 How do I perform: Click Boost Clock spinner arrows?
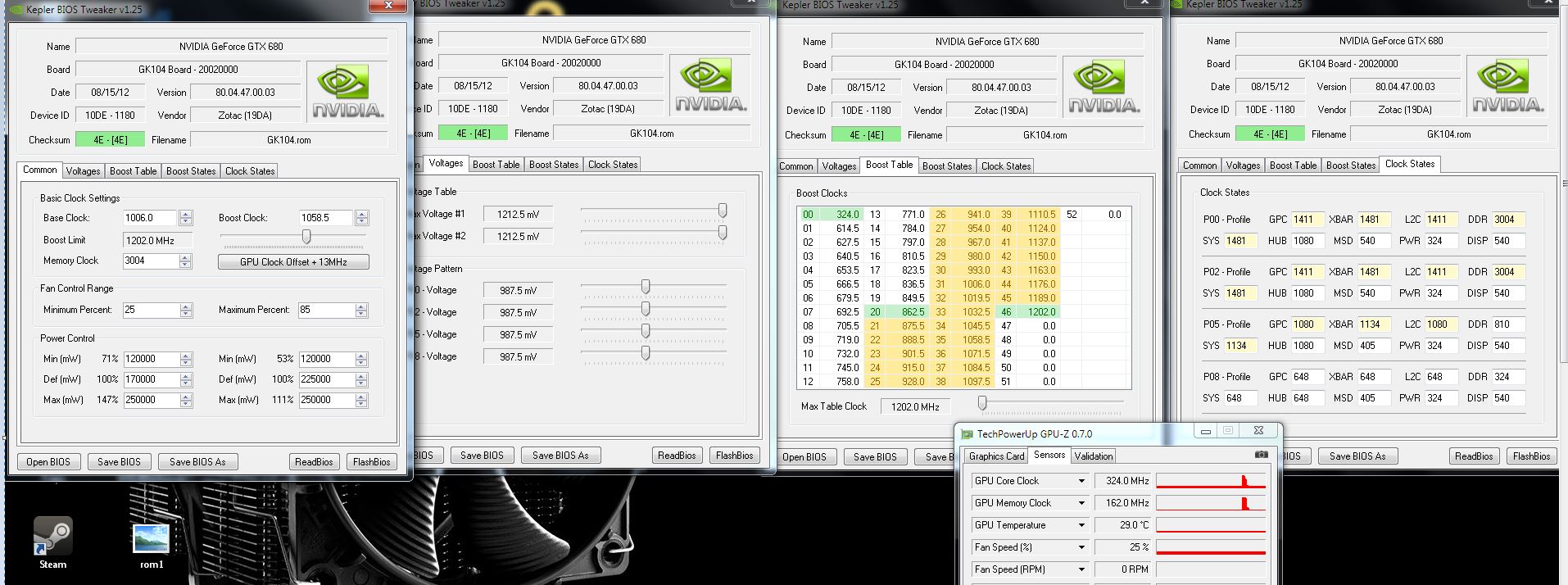click(x=362, y=218)
